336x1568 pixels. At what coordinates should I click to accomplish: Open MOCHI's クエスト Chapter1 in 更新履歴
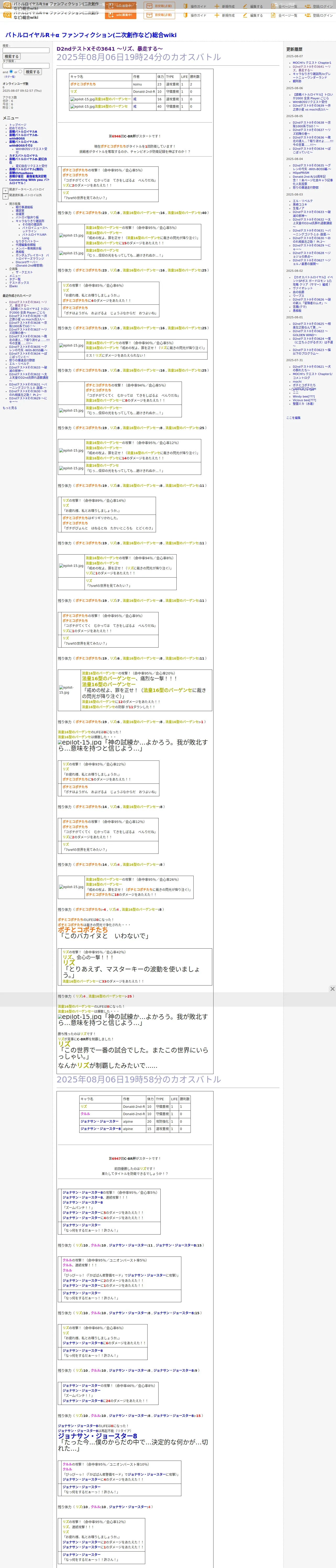[x=312, y=63]
